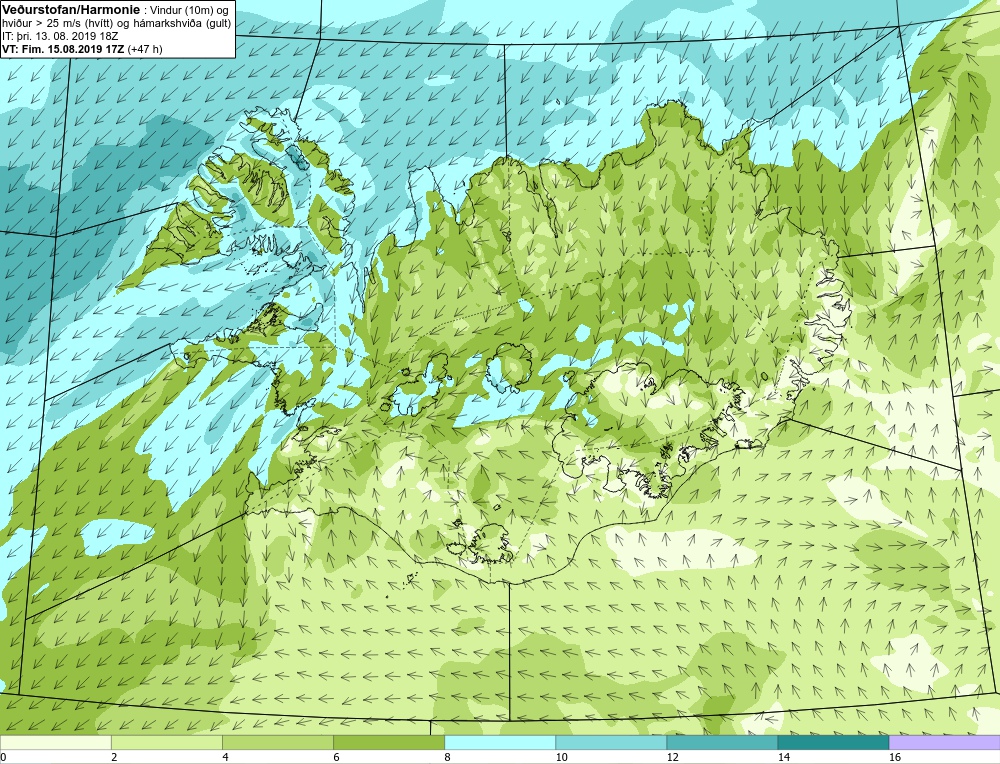Viewport: 1000px width, 764px height.
Task: Click the 'Veðurstofan/Harmonie' title text
Action: tap(70, 10)
